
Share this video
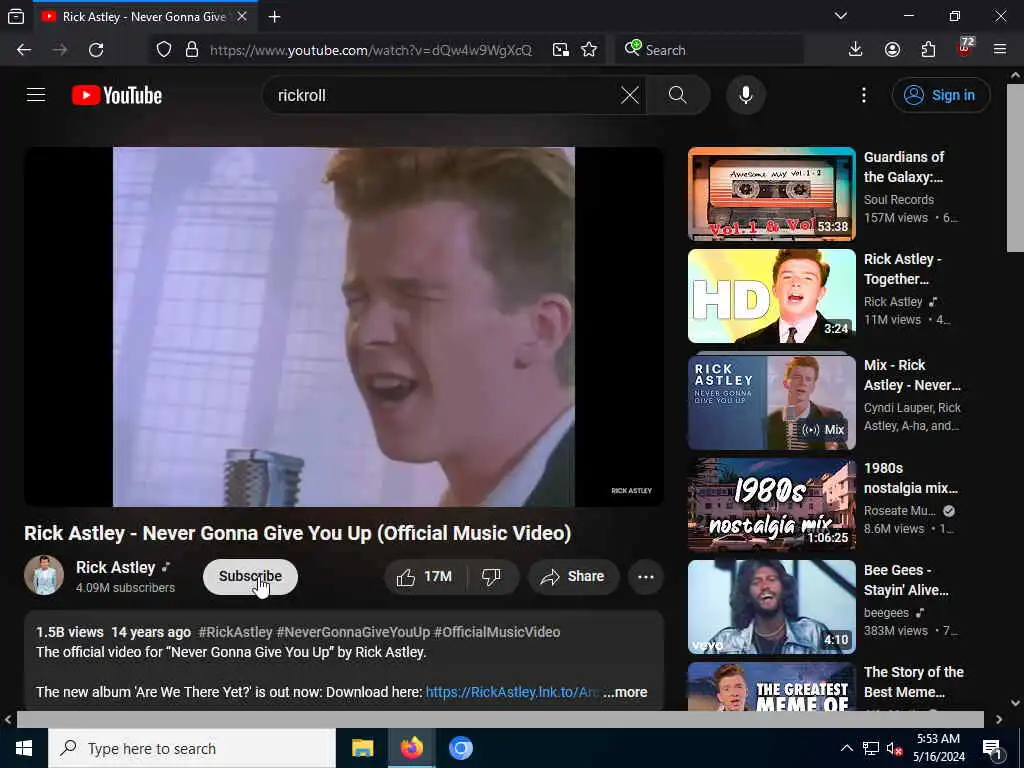(x=573, y=577)
